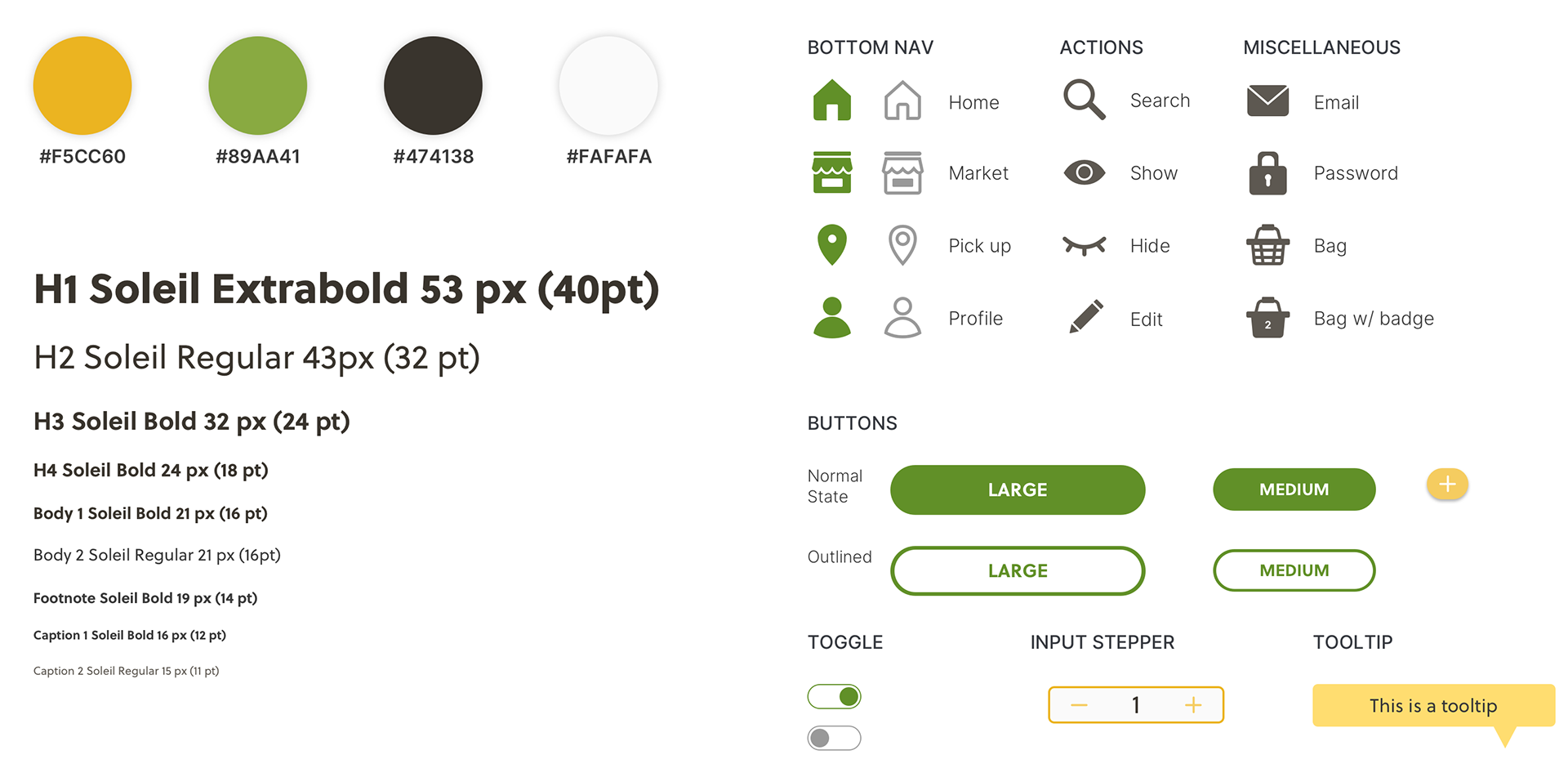Click the filled green Home icon
The height and width of the screenshot is (764, 1568).
(x=832, y=101)
